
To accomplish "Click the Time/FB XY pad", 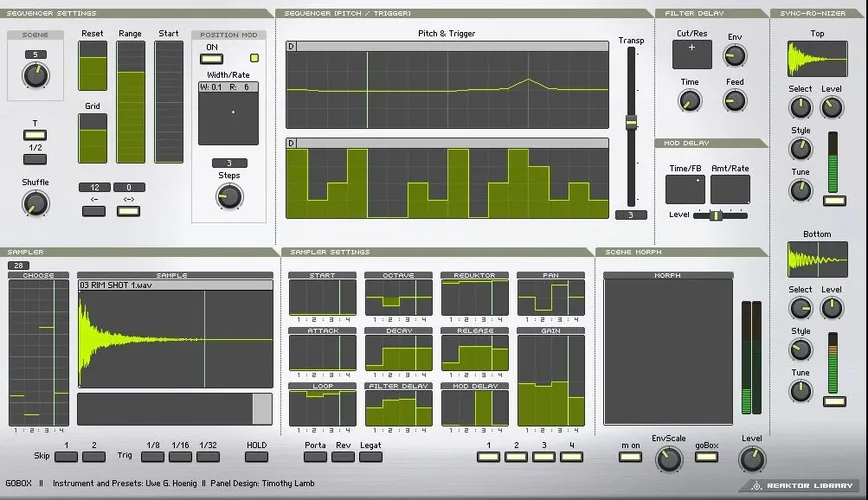I will tap(685, 189).
